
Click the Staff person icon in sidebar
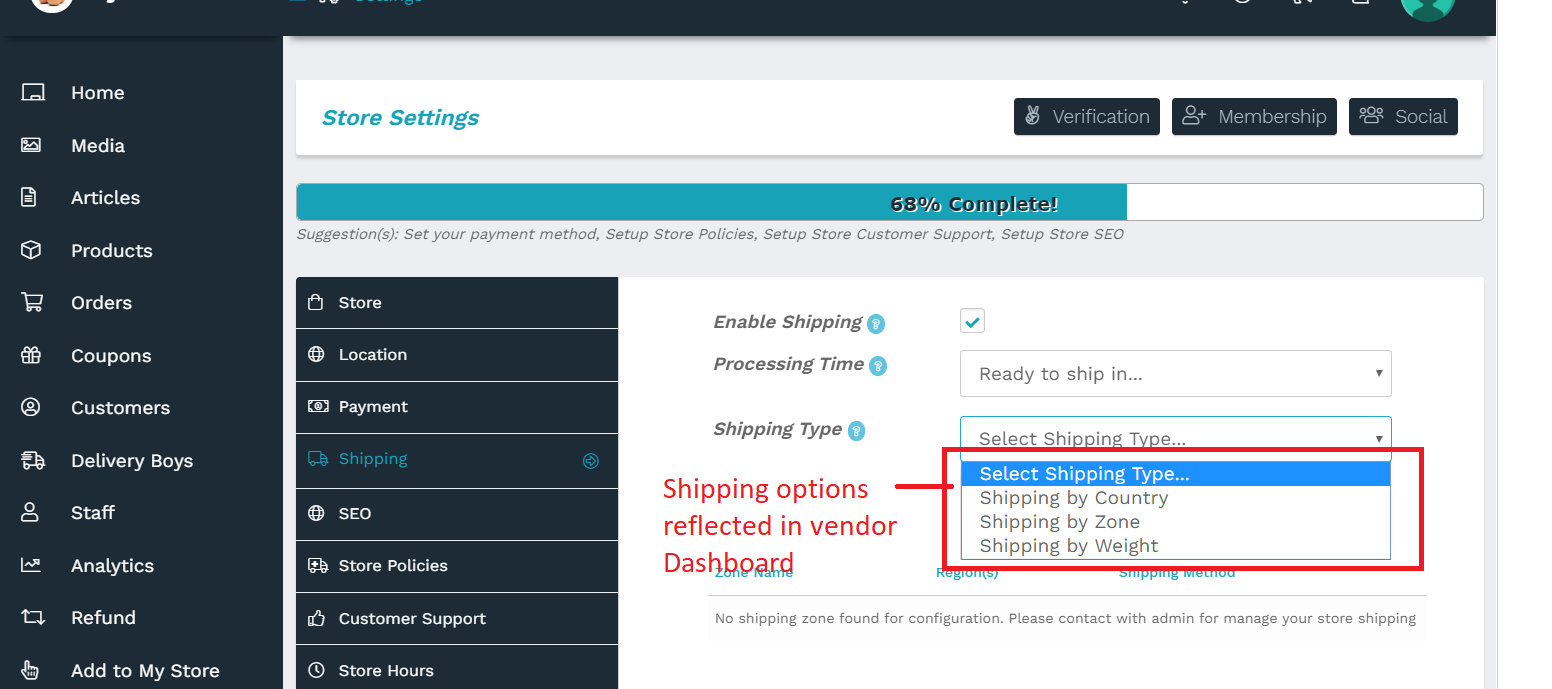30,512
